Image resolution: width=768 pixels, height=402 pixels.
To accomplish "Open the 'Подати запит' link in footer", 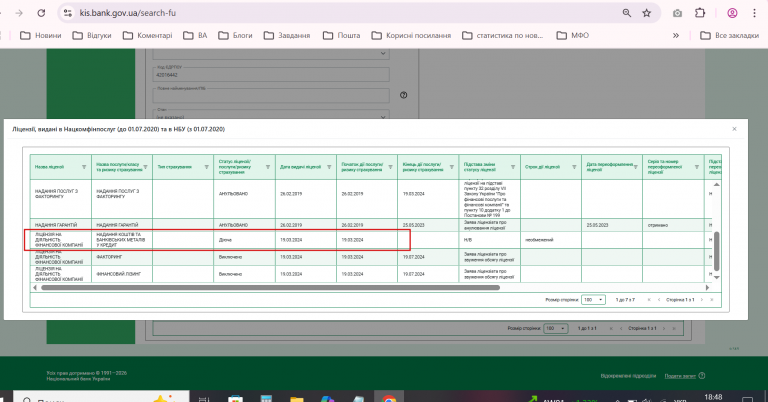I will pos(680,376).
